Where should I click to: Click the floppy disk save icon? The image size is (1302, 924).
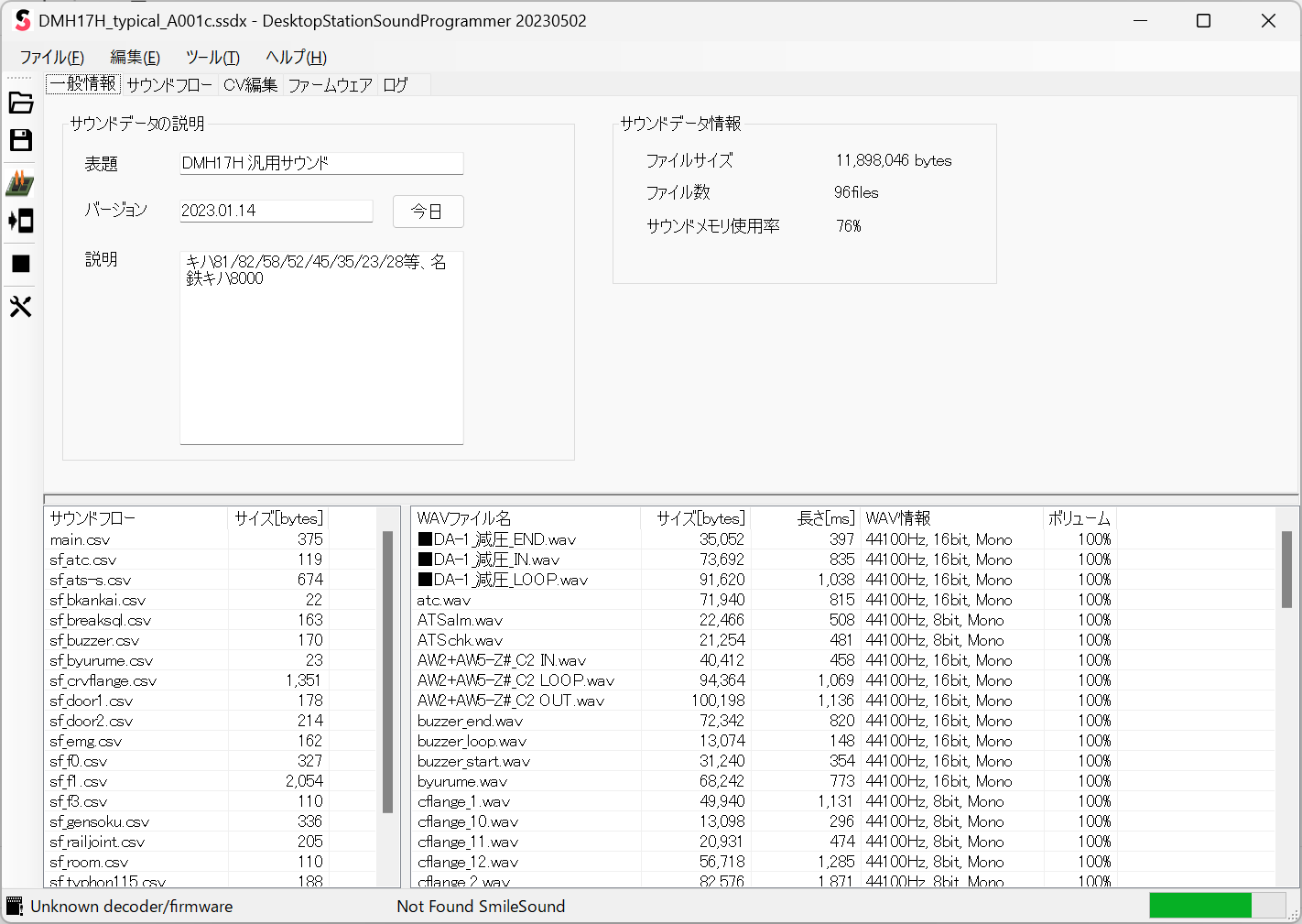20,140
